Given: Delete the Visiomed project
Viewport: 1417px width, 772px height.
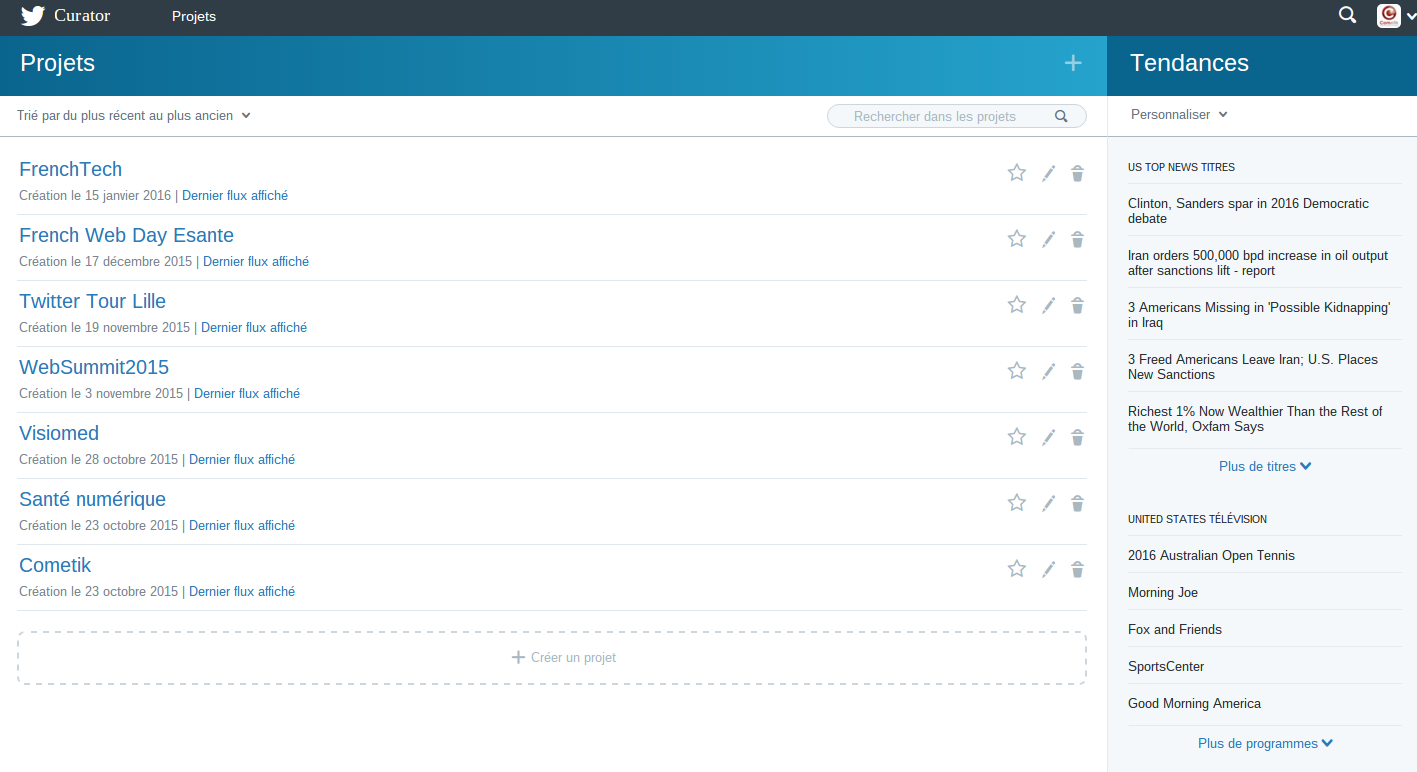Looking at the screenshot, I should pyautogui.click(x=1077, y=437).
